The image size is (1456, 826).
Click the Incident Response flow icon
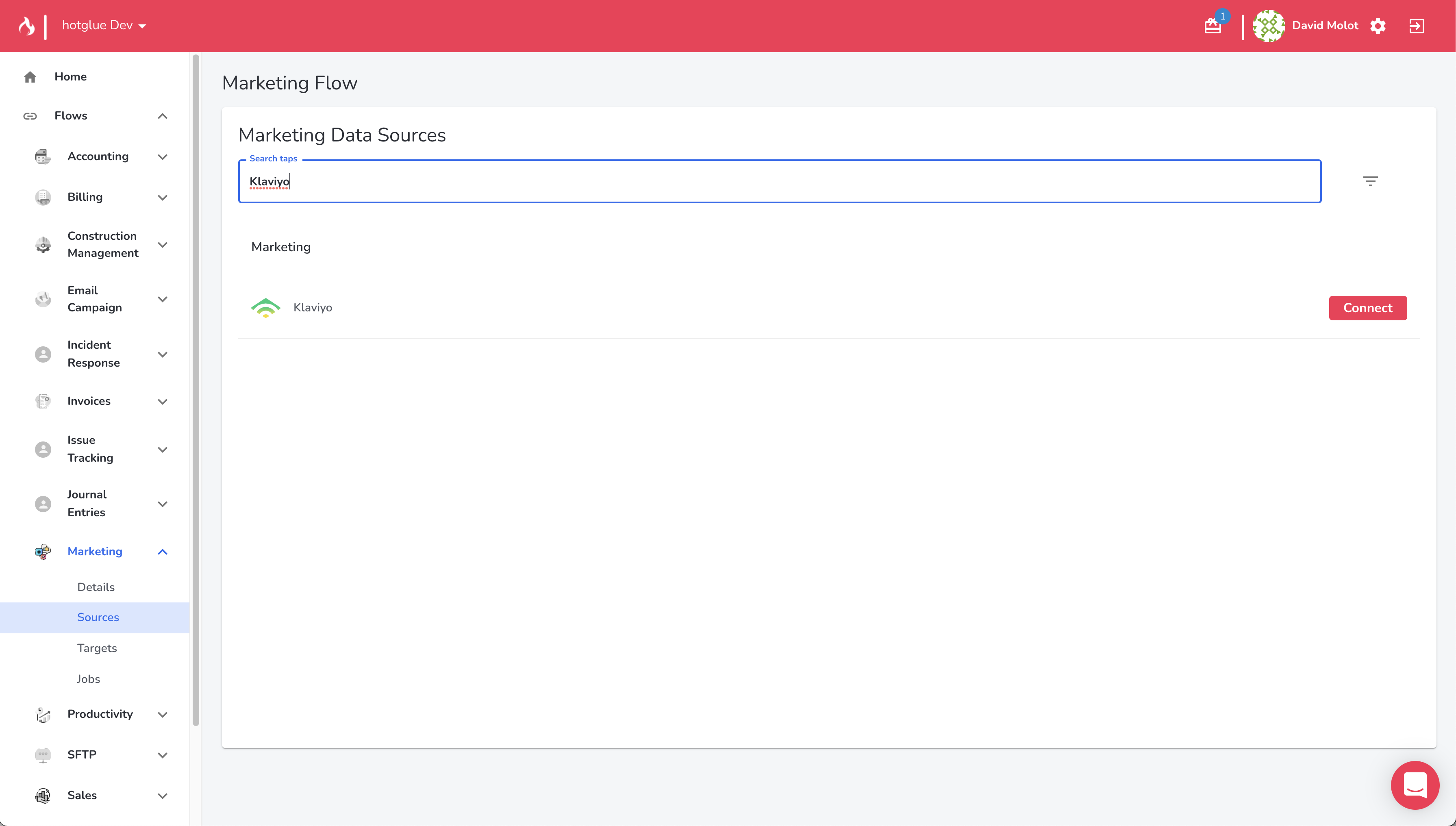tap(43, 354)
